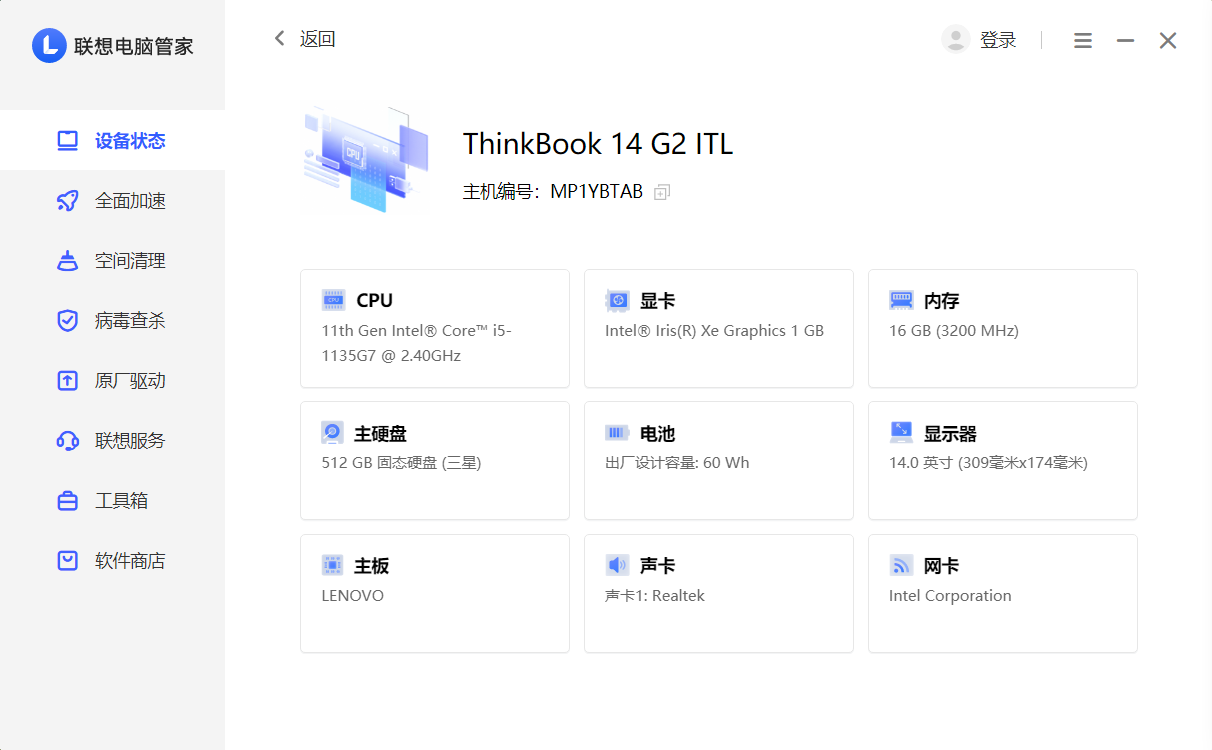The height and width of the screenshot is (750, 1212).
Task: Open the hamburger main menu
Action: point(1083,41)
